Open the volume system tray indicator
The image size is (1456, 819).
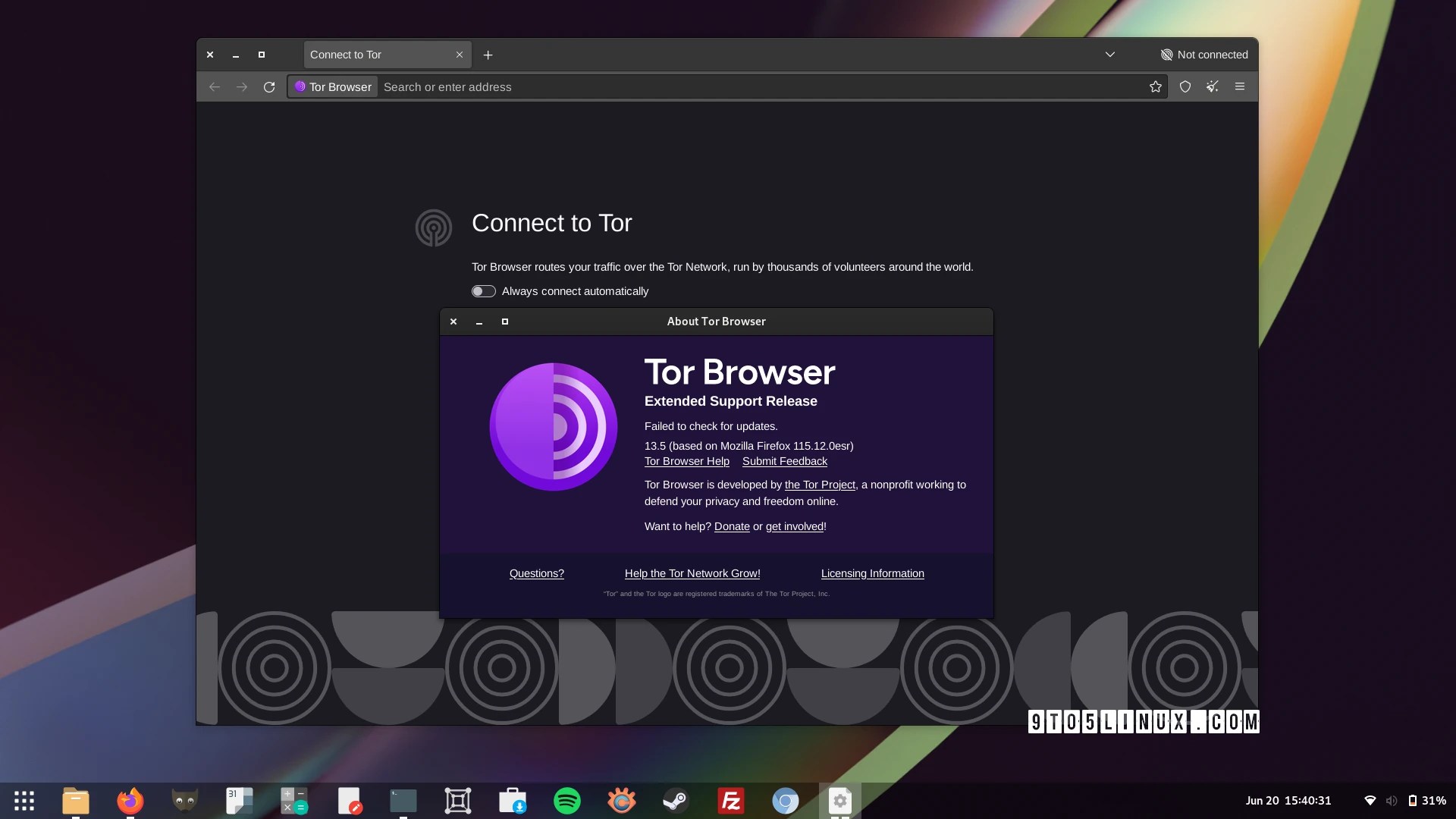1391,801
